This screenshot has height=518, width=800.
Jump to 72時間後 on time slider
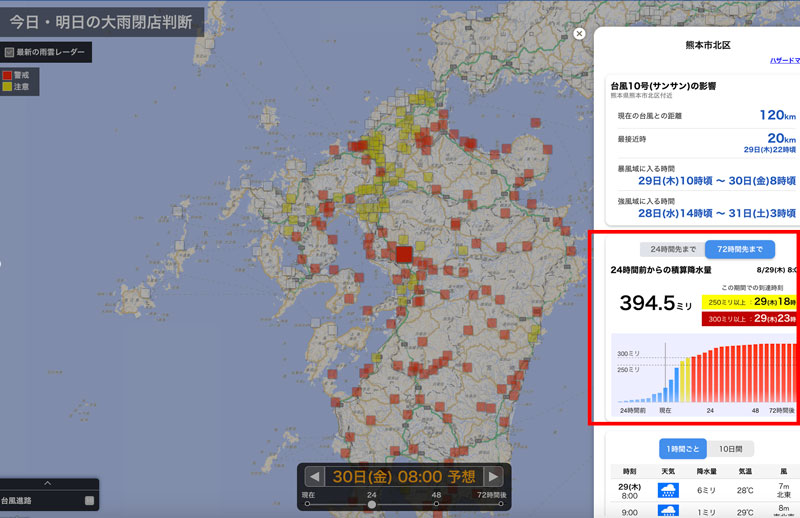point(500,504)
